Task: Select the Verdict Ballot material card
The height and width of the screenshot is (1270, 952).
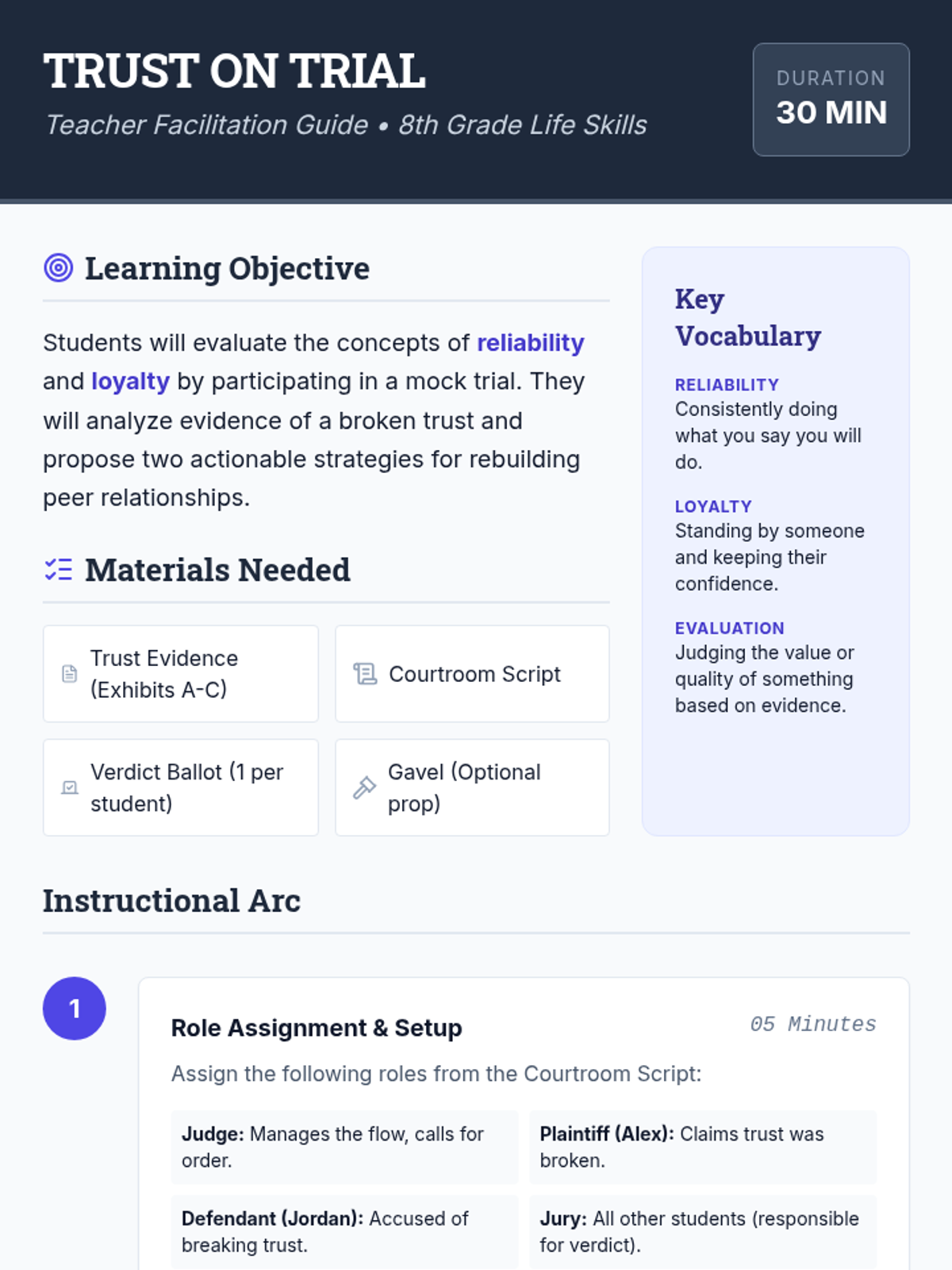Action: pyautogui.click(x=181, y=787)
